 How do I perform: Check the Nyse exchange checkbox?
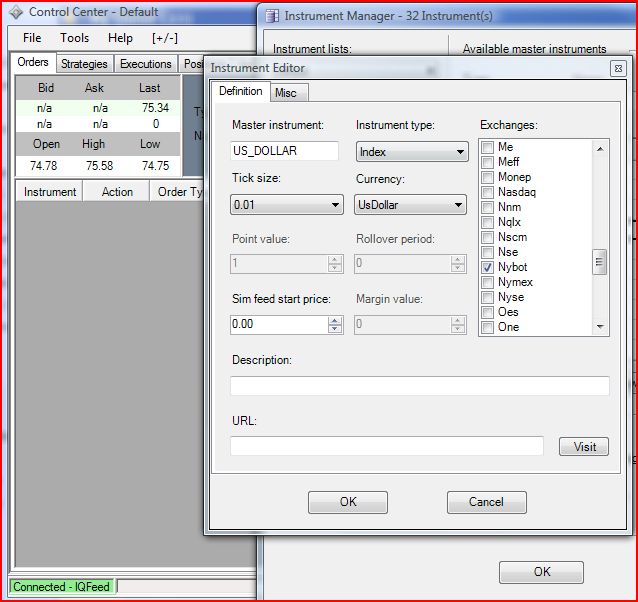487,297
